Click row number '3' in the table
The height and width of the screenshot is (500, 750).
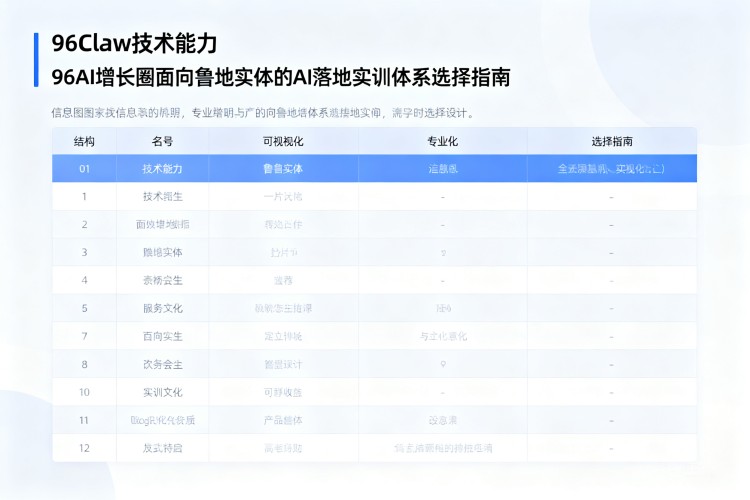click(x=84, y=252)
